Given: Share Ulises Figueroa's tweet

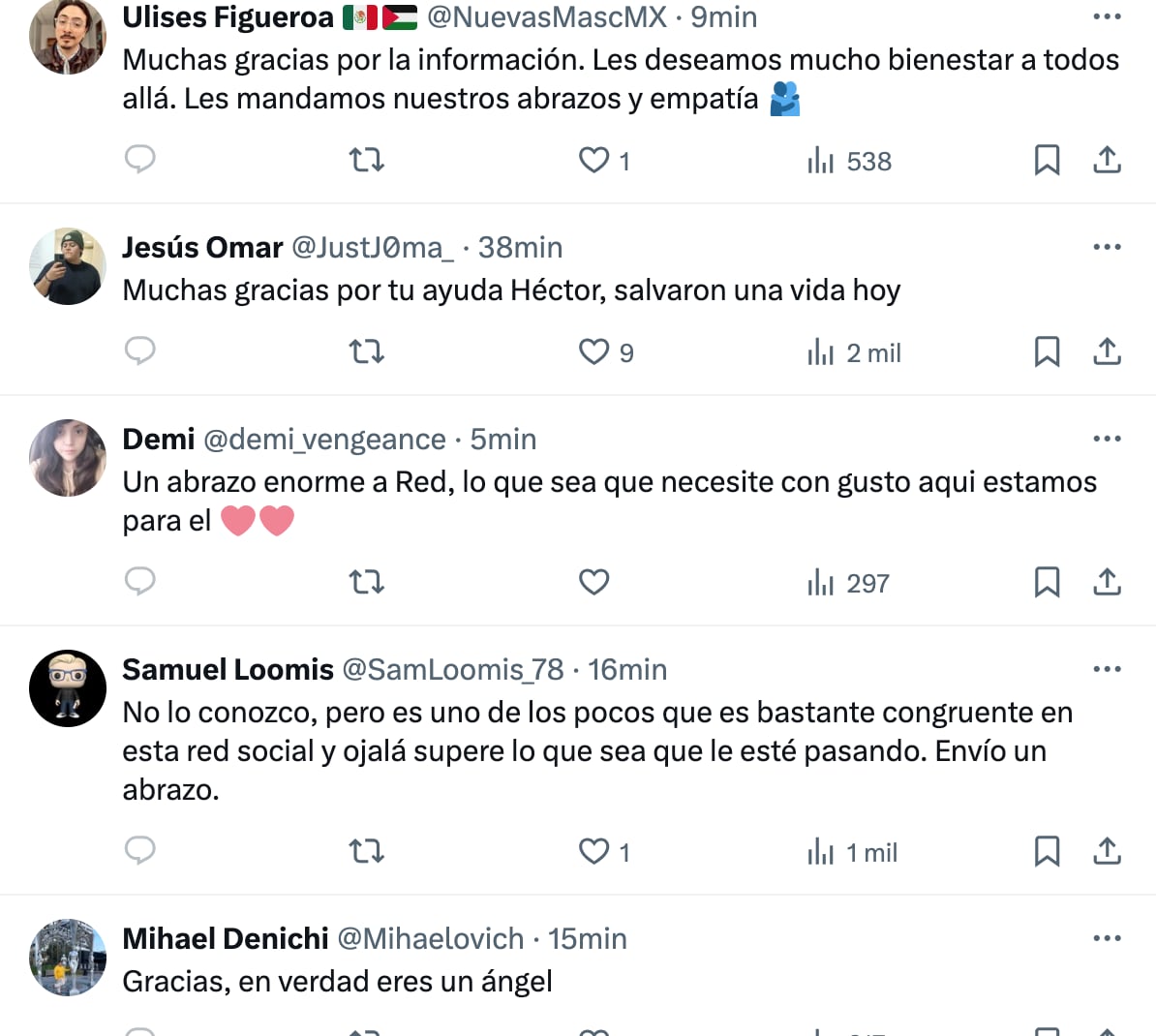Looking at the screenshot, I should (1107, 160).
